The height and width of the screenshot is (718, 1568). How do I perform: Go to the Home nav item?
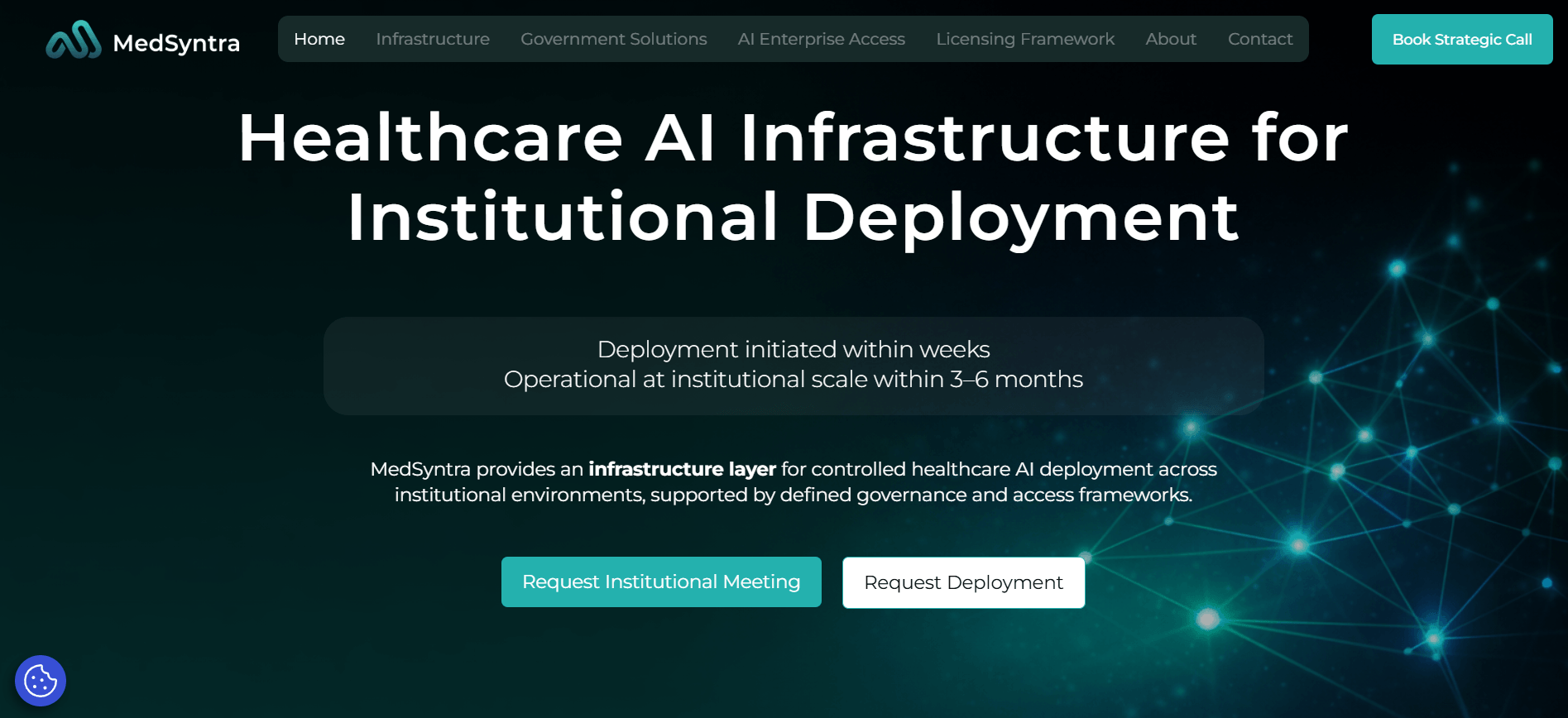pos(319,39)
